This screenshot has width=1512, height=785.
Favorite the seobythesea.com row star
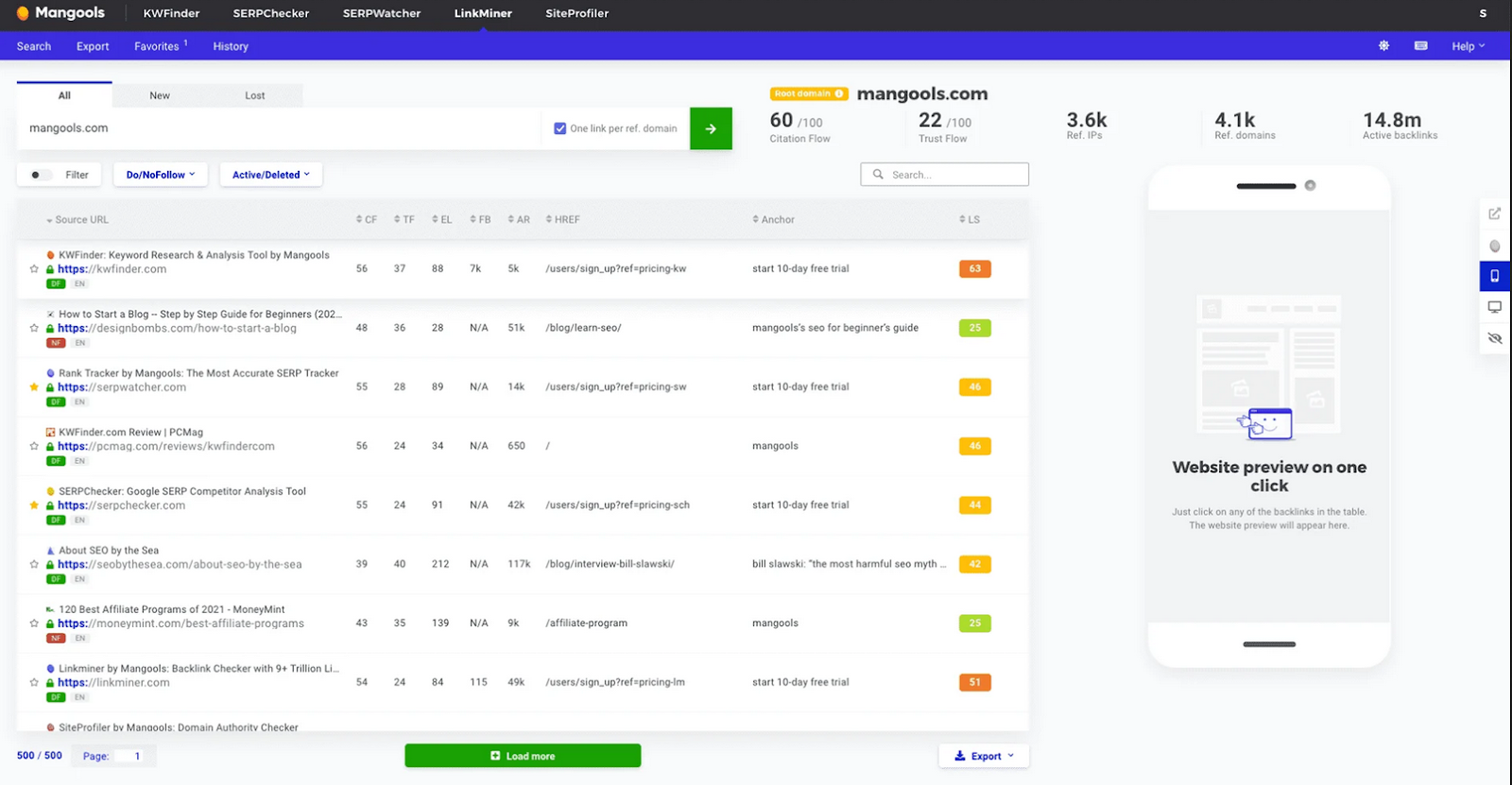(x=35, y=564)
